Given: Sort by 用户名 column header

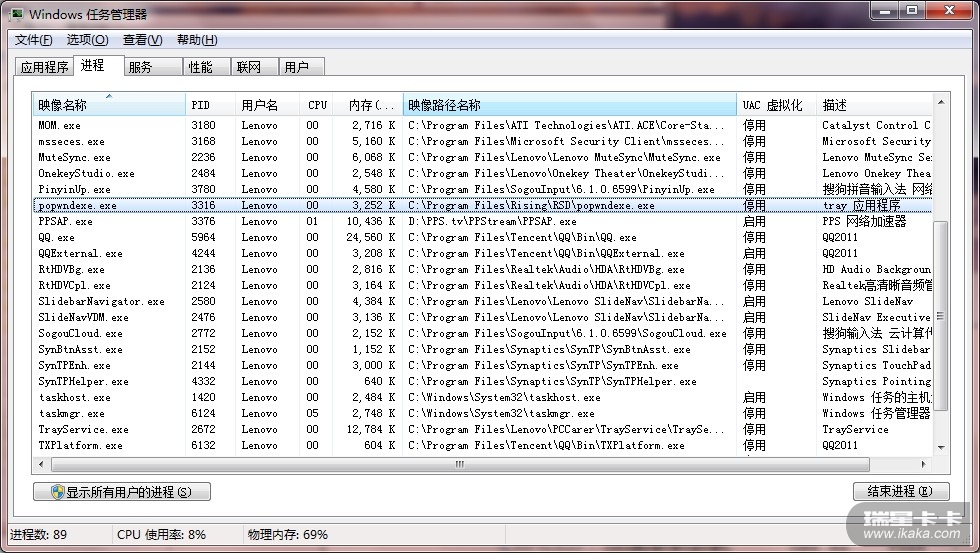Looking at the screenshot, I should pyautogui.click(x=267, y=104).
